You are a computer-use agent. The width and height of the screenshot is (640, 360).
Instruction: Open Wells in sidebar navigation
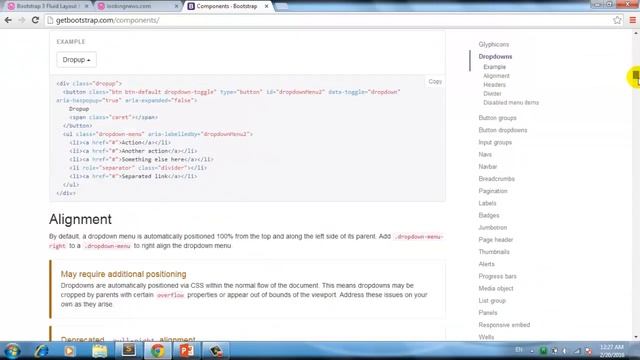[x=486, y=337]
